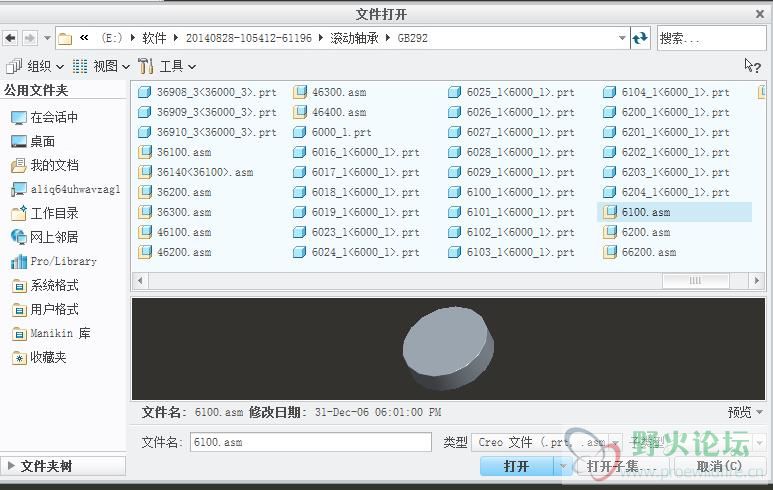This screenshot has height=490, width=773.
Task: Open the 视图 menu
Action: pyautogui.click(x=101, y=66)
